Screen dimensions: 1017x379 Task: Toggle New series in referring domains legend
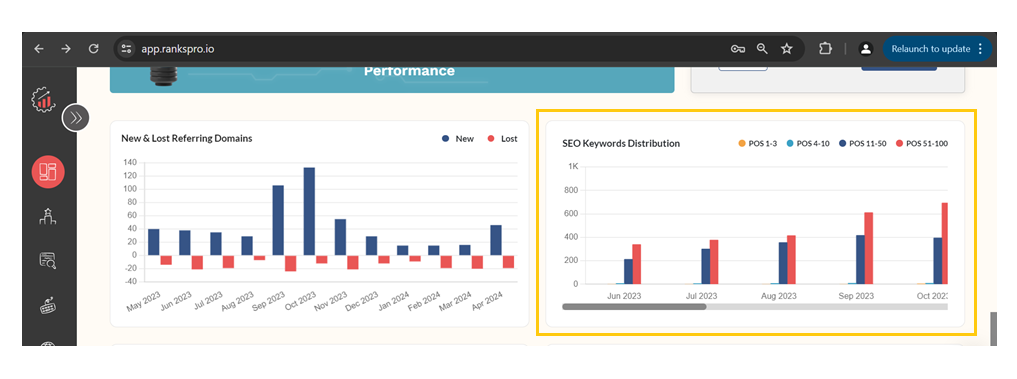(x=458, y=139)
